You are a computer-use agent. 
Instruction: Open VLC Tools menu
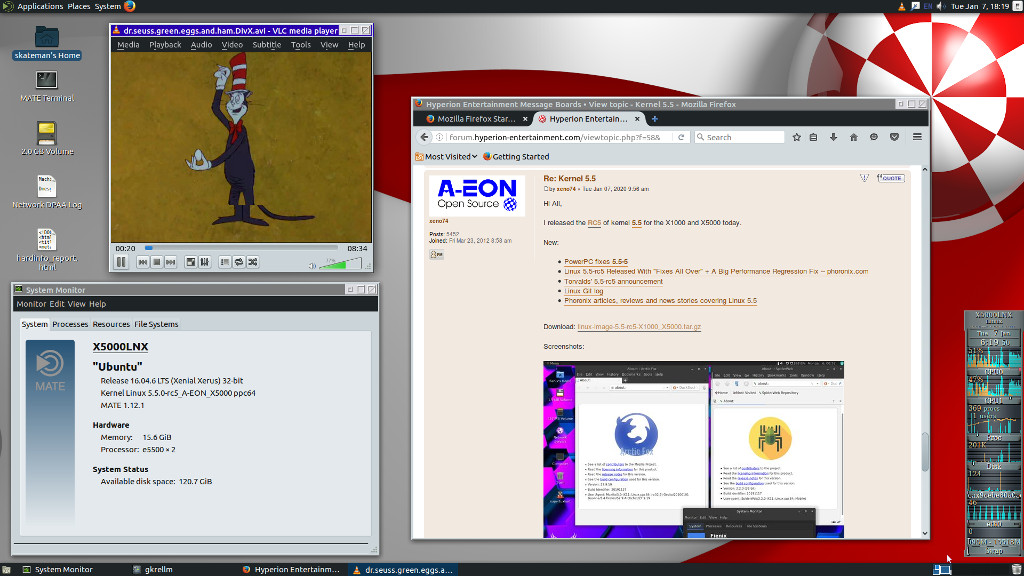(x=301, y=44)
